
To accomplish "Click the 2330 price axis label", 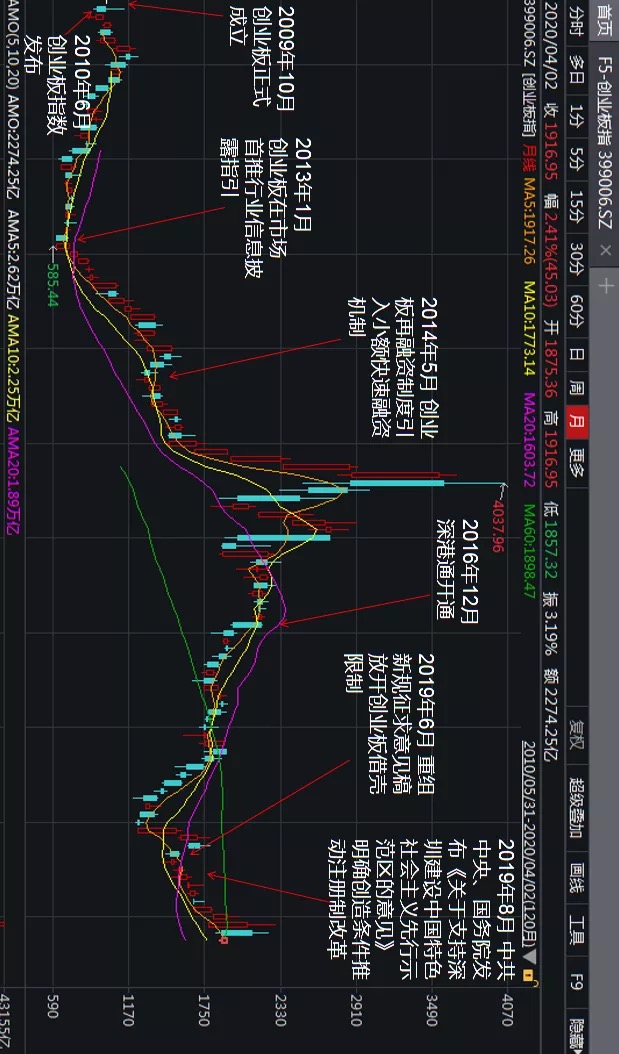I will pyautogui.click(x=281, y=1010).
